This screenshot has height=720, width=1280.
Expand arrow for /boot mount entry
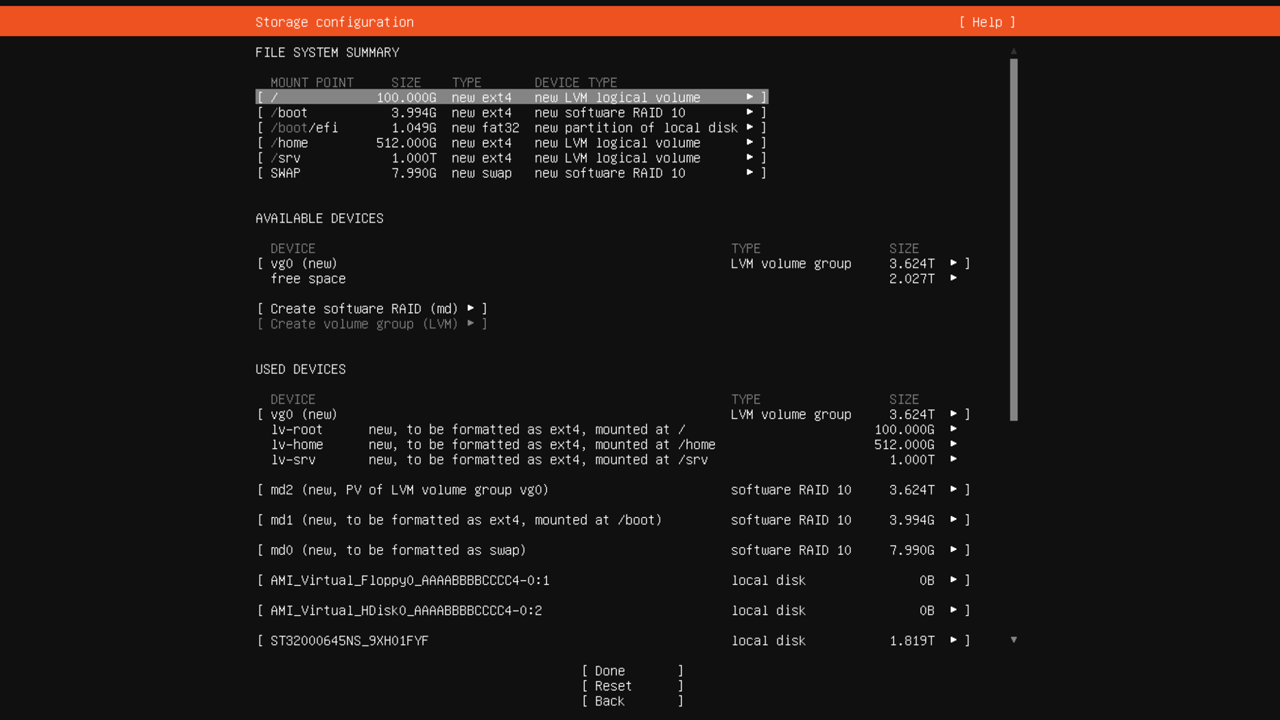[x=749, y=113]
